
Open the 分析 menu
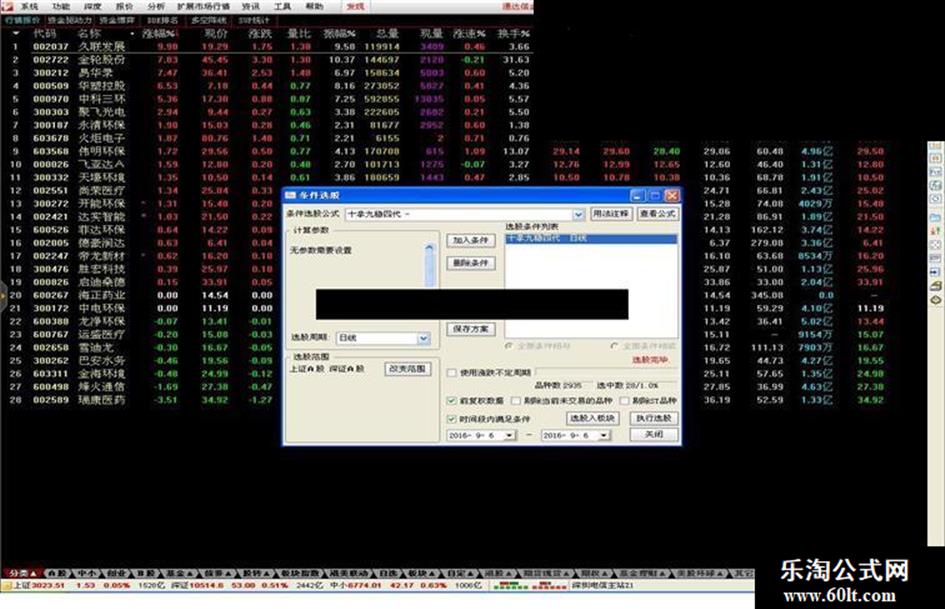155,7
